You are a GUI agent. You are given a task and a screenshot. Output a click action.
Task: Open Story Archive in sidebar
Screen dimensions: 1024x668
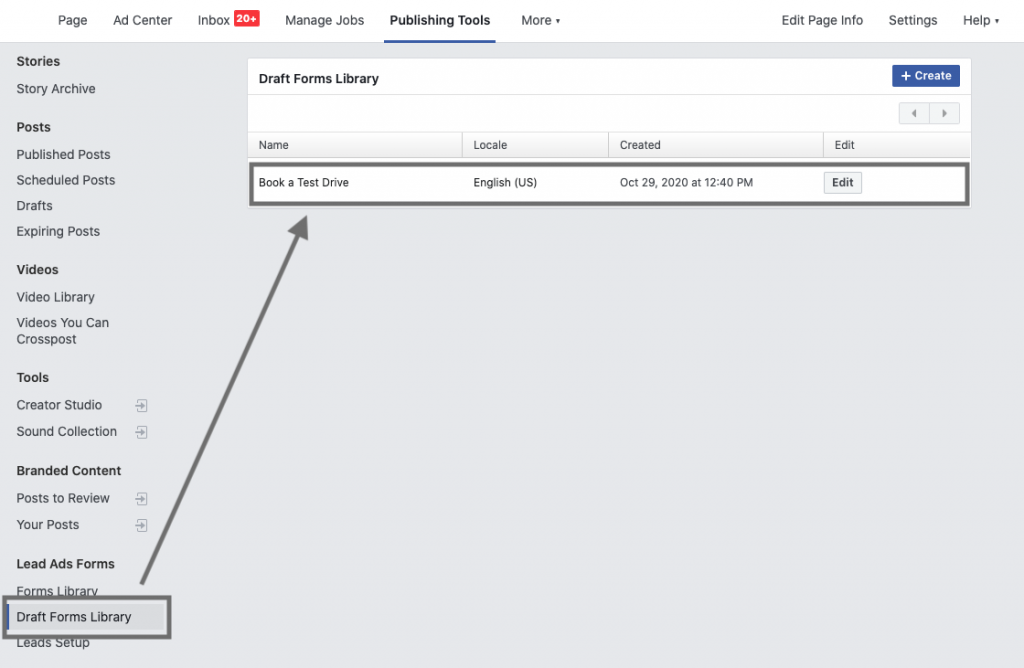[x=56, y=89]
